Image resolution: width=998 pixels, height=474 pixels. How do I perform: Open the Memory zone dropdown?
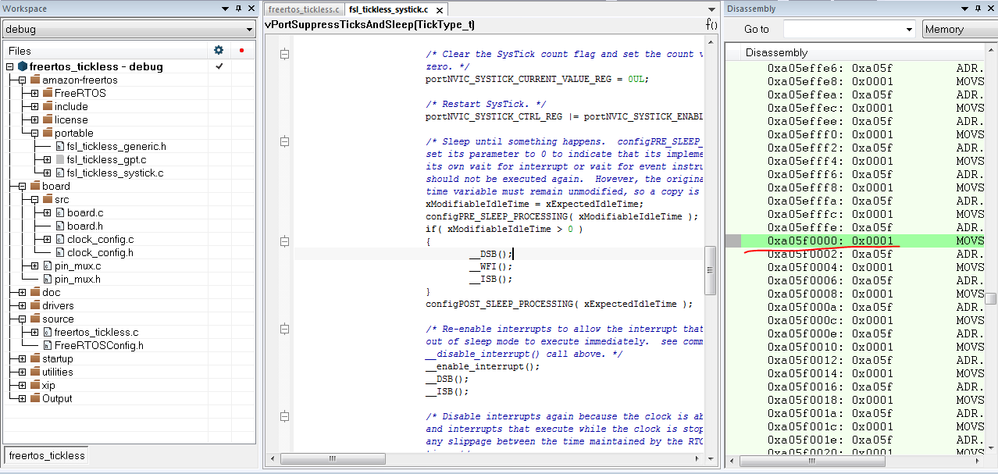coord(959,29)
